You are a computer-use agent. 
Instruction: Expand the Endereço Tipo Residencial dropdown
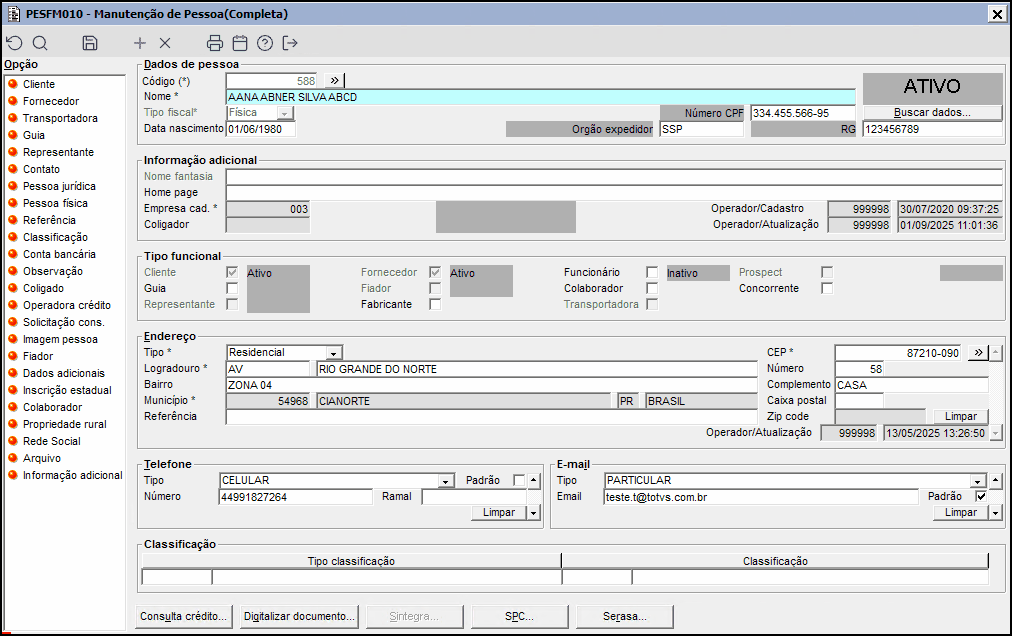pos(334,352)
